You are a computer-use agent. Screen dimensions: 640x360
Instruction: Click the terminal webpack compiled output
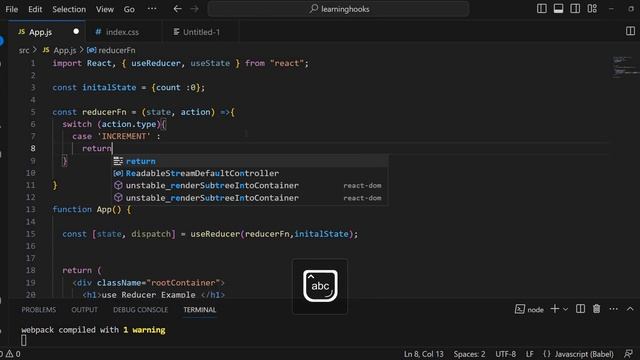coord(93,330)
